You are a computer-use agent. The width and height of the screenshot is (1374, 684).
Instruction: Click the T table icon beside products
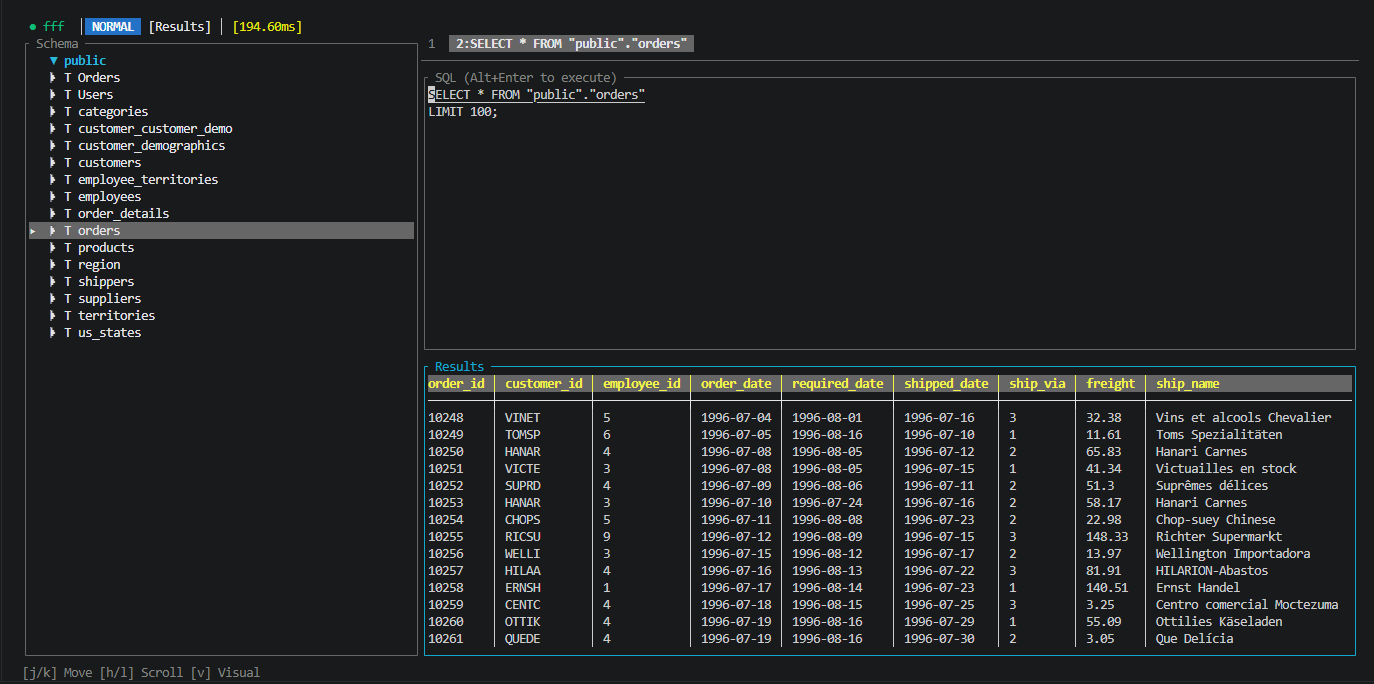(x=68, y=248)
